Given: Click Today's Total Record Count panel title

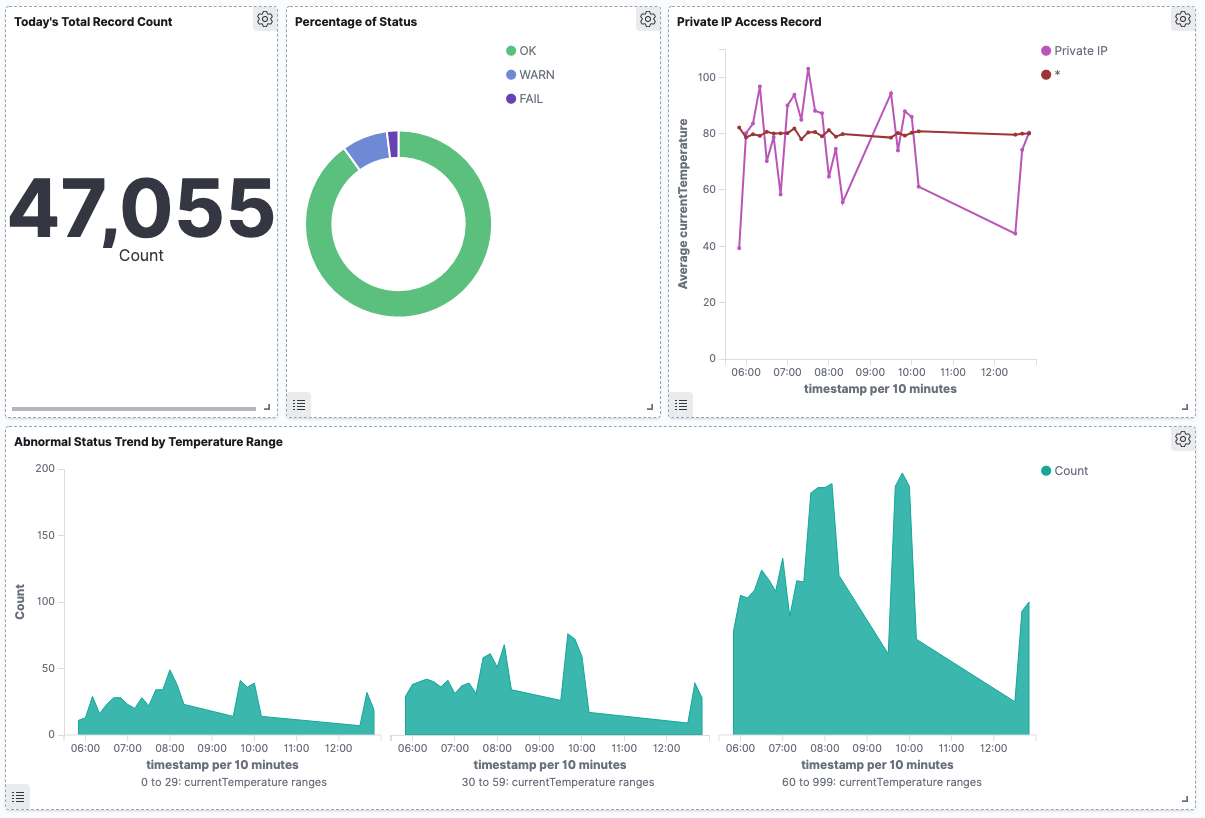Looking at the screenshot, I should click(93, 21).
